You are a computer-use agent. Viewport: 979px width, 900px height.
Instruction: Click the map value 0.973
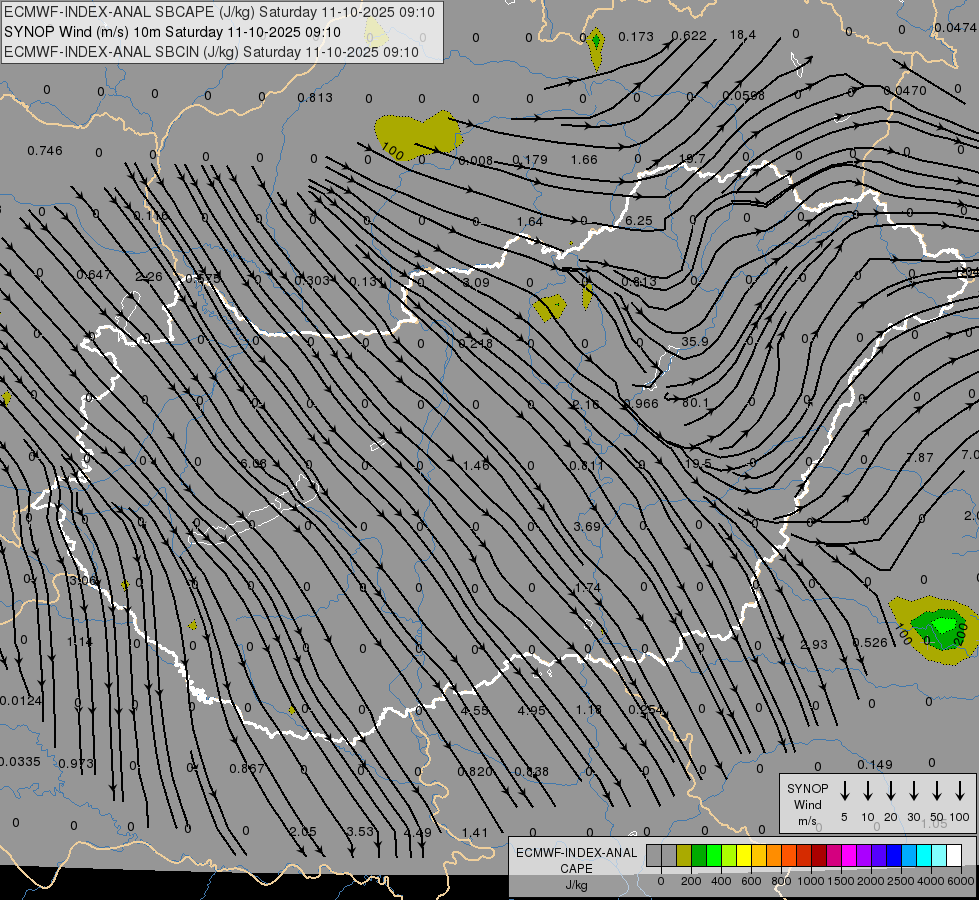(x=76, y=763)
